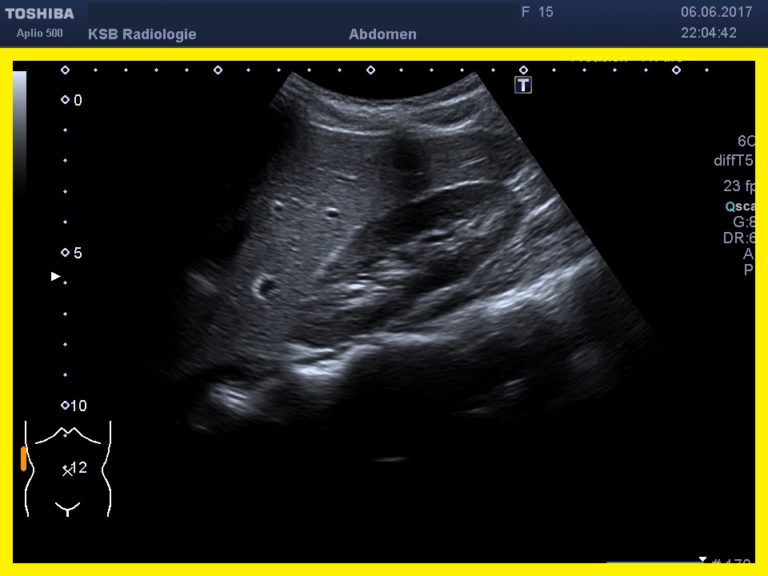Click the diffT5 parameter text

coord(734,160)
